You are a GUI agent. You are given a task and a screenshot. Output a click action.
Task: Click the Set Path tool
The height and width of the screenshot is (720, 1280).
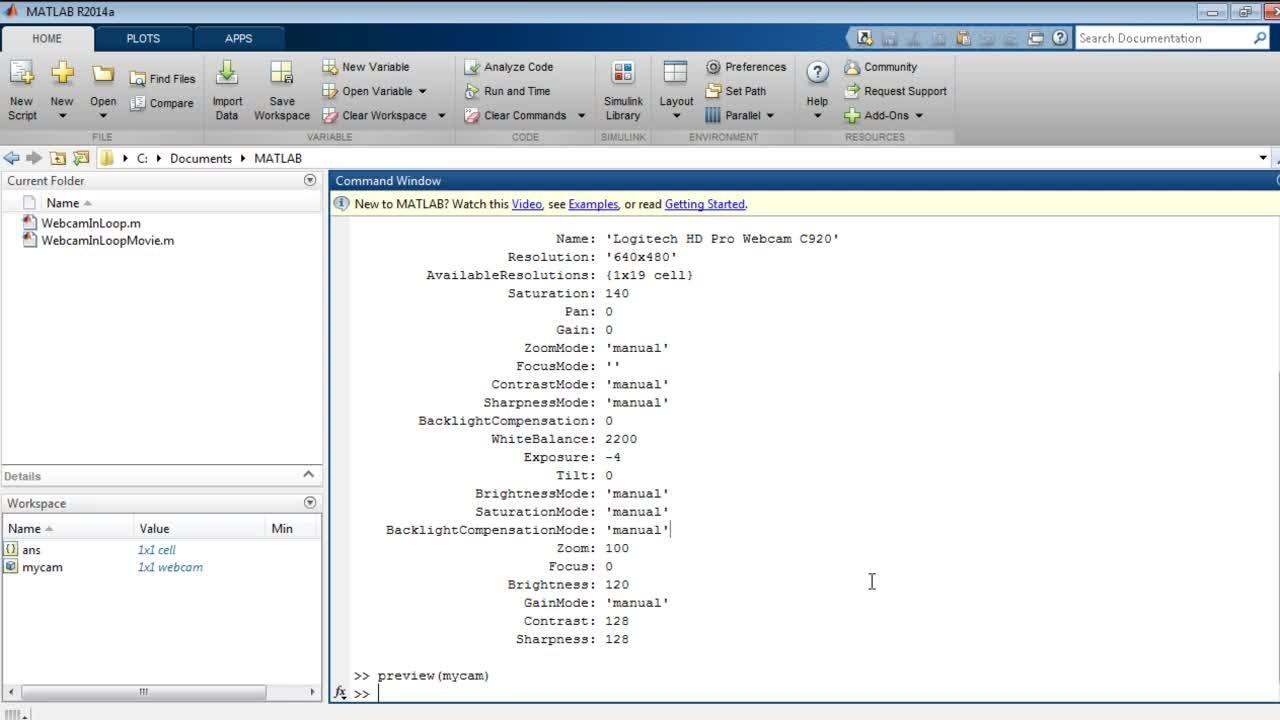738,91
